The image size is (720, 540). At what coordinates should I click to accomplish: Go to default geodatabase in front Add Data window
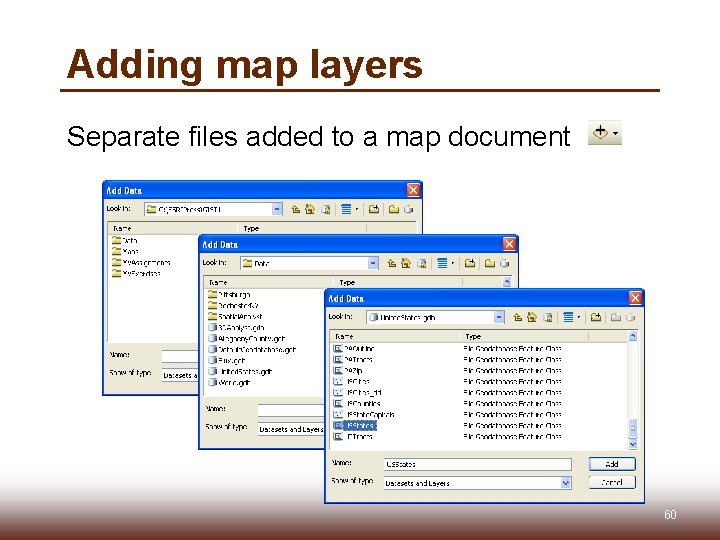coord(547,317)
